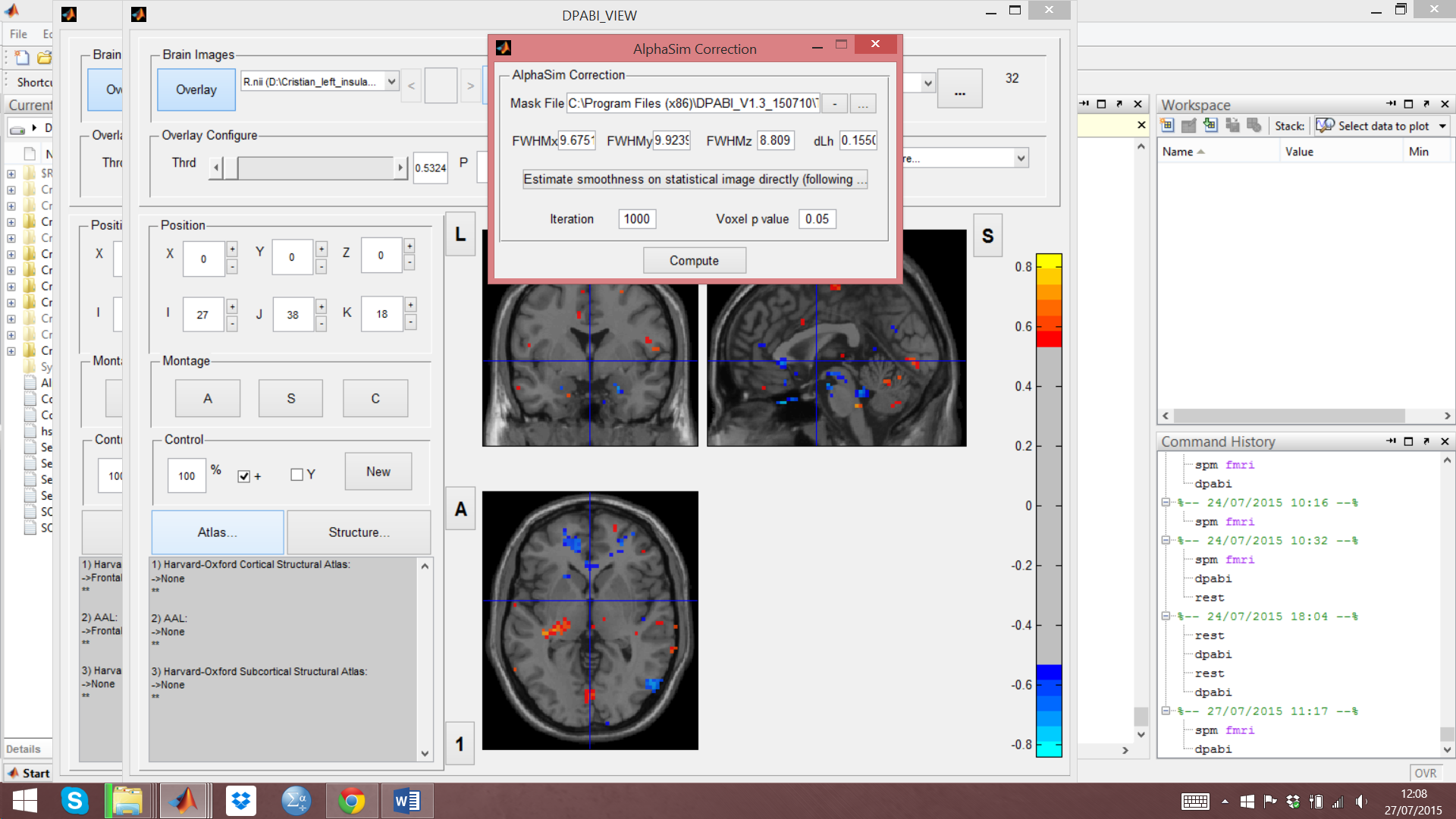This screenshot has height=819, width=1456.
Task: Open the overlay file R.nii dropdown
Action: tap(391, 81)
